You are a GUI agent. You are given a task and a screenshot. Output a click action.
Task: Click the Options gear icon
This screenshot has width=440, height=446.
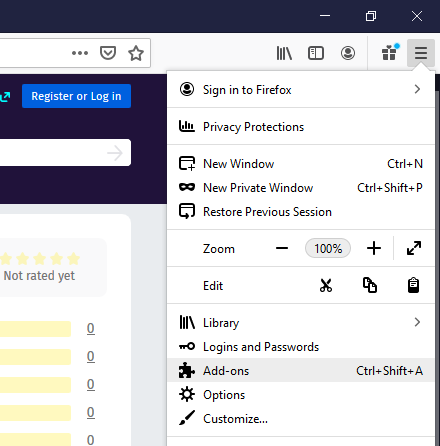187,394
